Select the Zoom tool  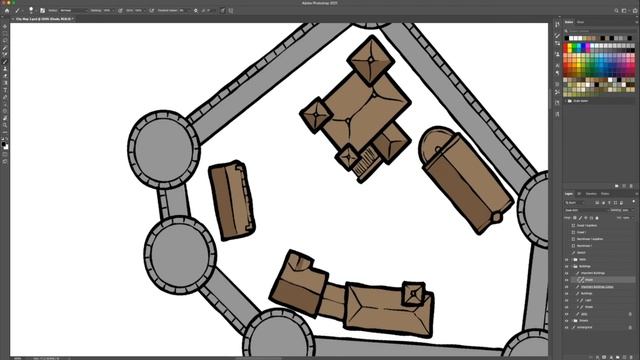[5, 125]
